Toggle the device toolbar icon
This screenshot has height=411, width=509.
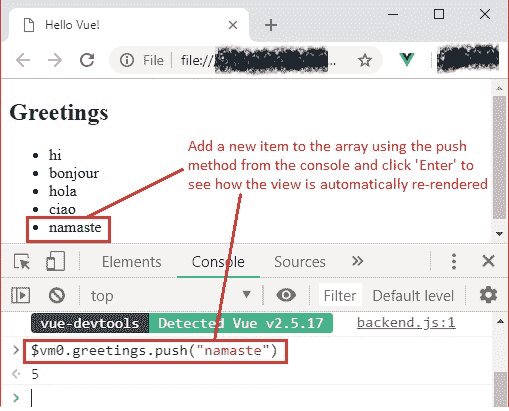[55, 261]
